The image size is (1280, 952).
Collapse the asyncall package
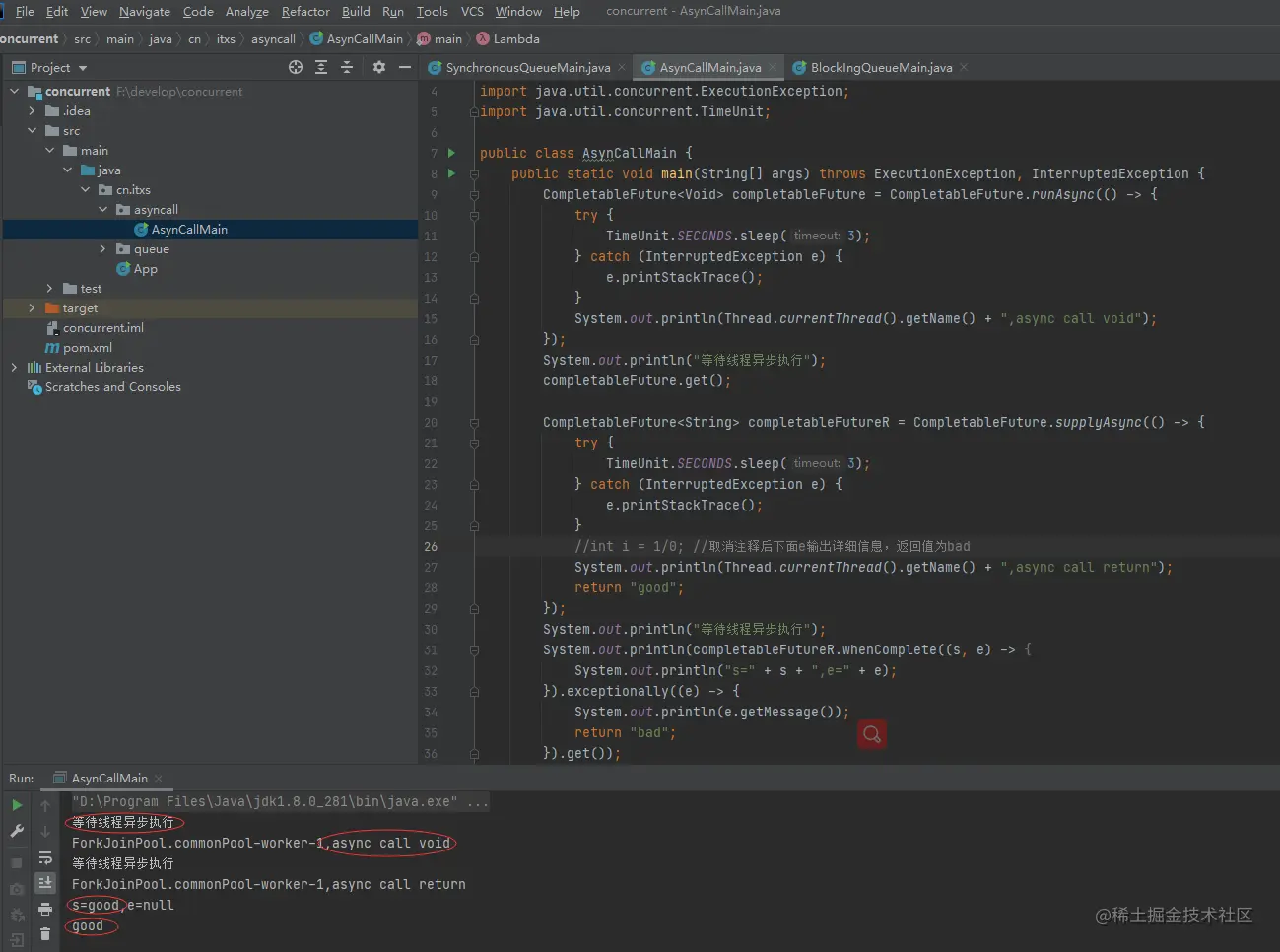coord(102,209)
